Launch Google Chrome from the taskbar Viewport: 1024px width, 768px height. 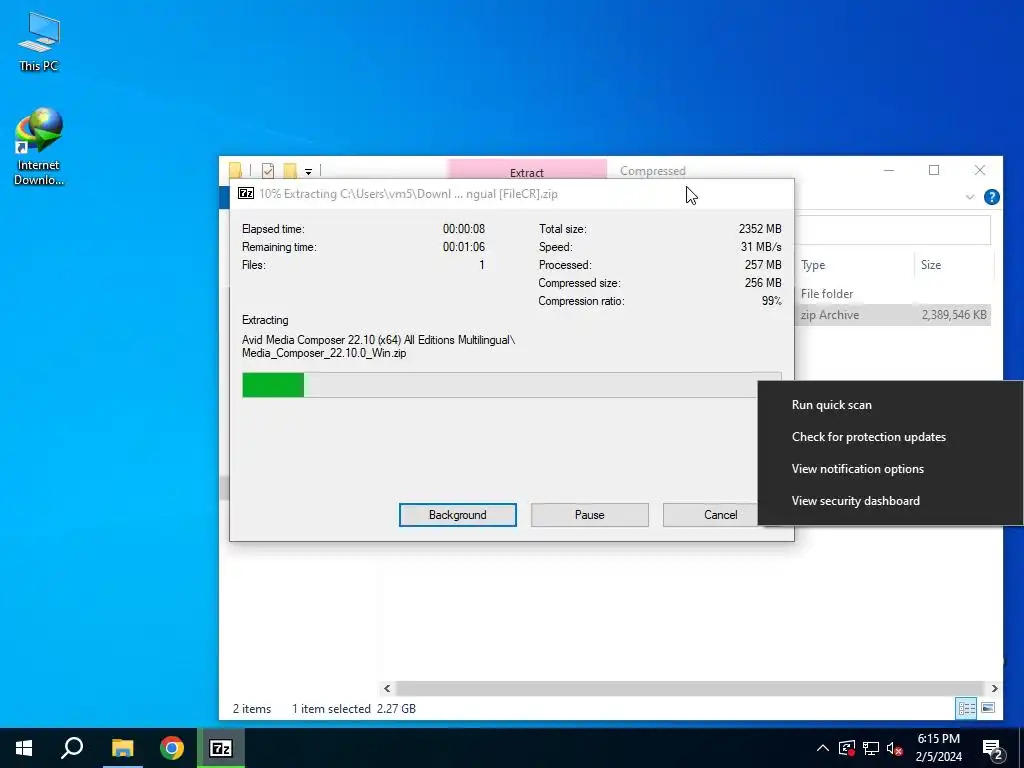point(172,748)
